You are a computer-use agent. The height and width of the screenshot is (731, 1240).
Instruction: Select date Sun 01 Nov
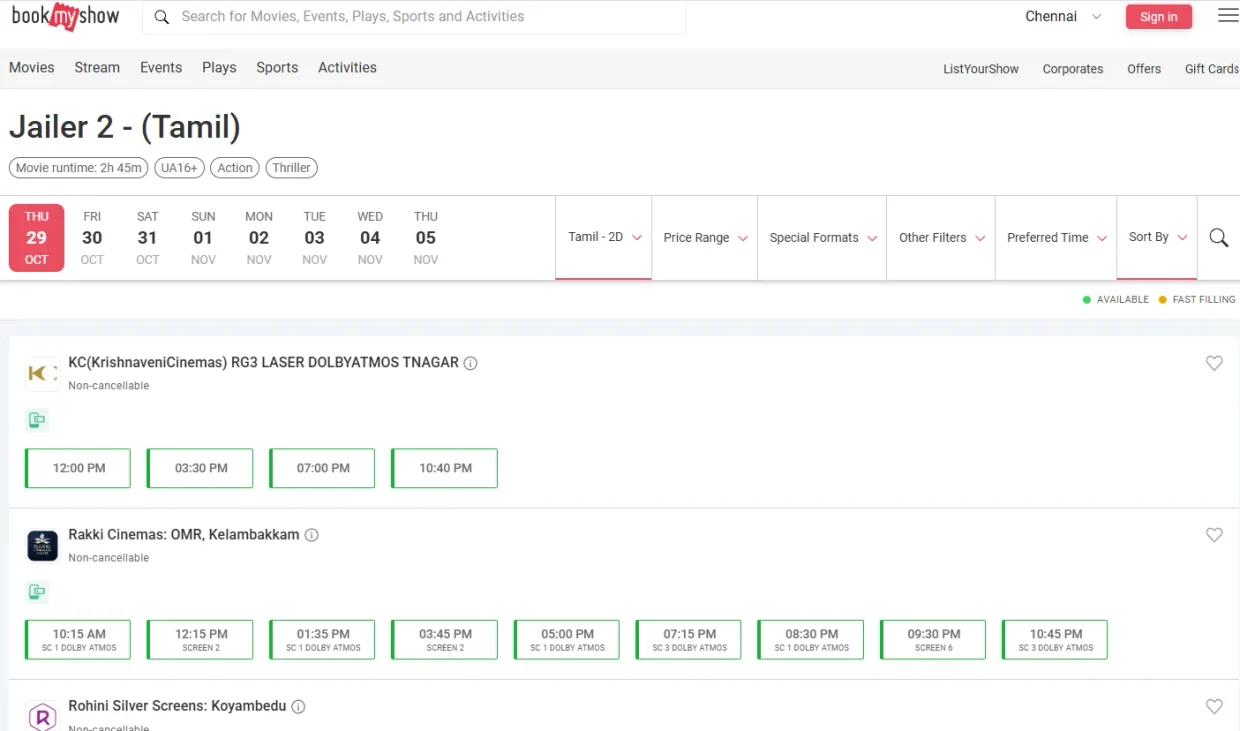[x=203, y=238]
